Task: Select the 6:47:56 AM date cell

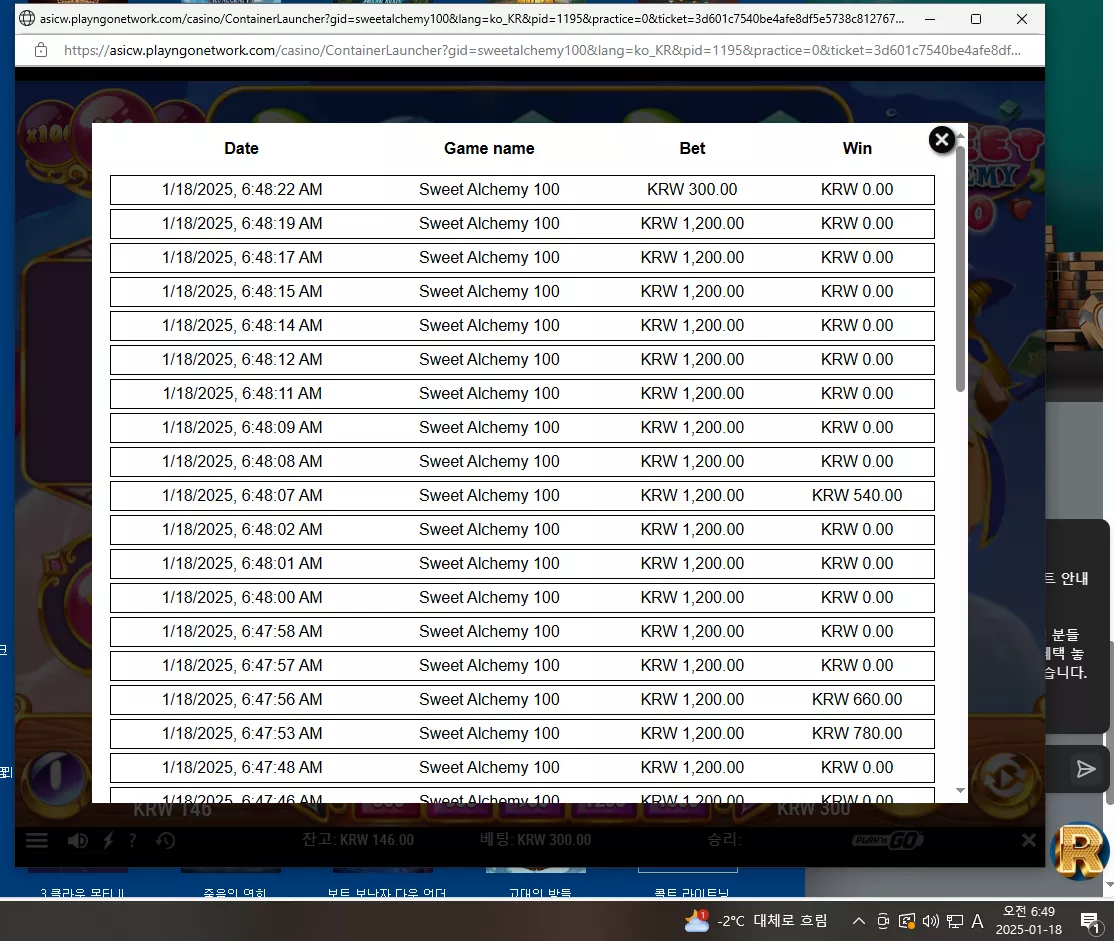Action: 242,699
